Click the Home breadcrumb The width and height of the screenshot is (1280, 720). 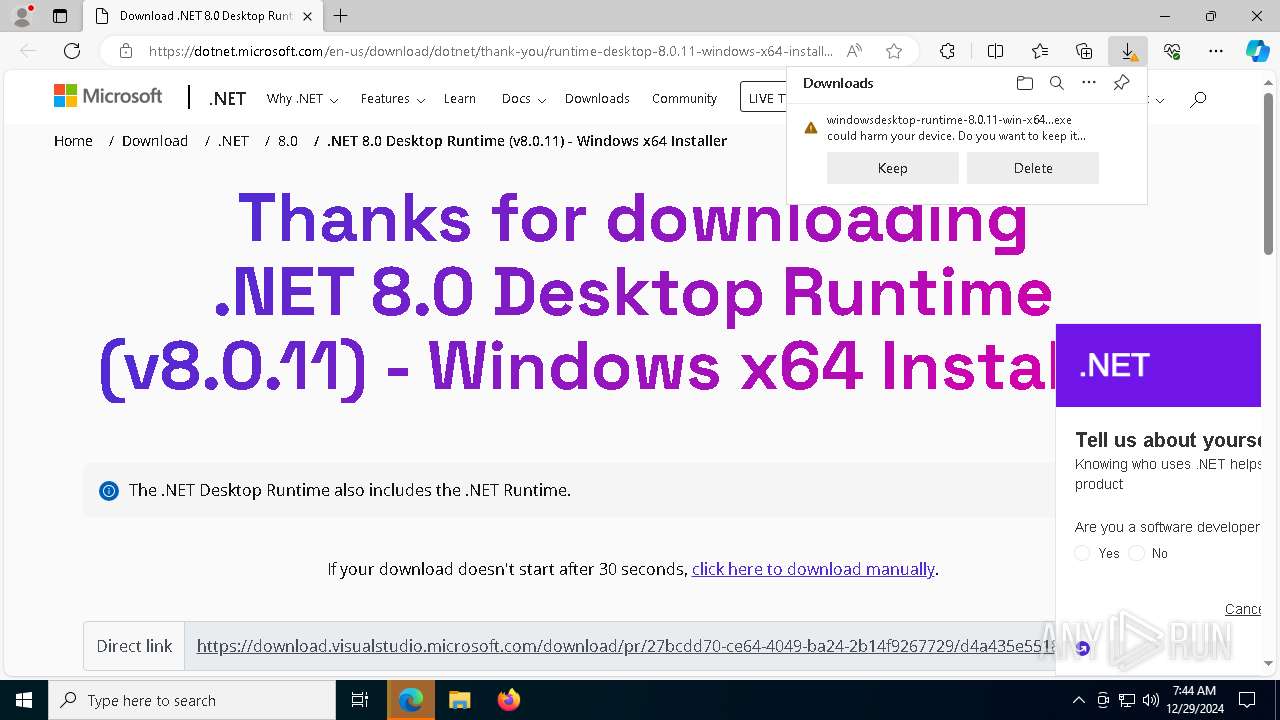tap(73, 141)
